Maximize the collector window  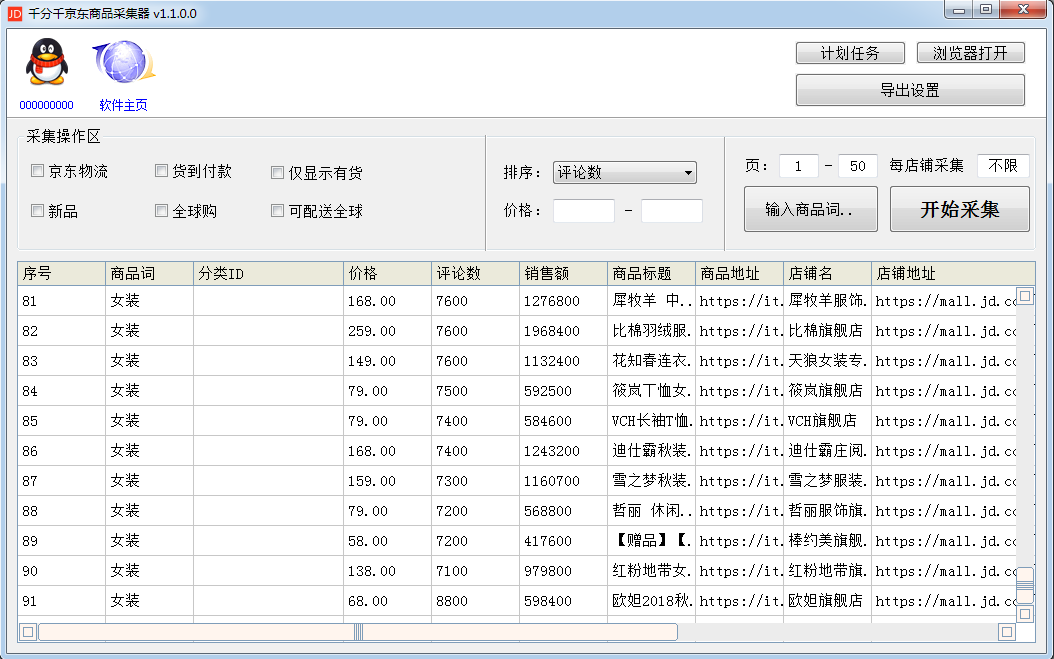[x=986, y=10]
